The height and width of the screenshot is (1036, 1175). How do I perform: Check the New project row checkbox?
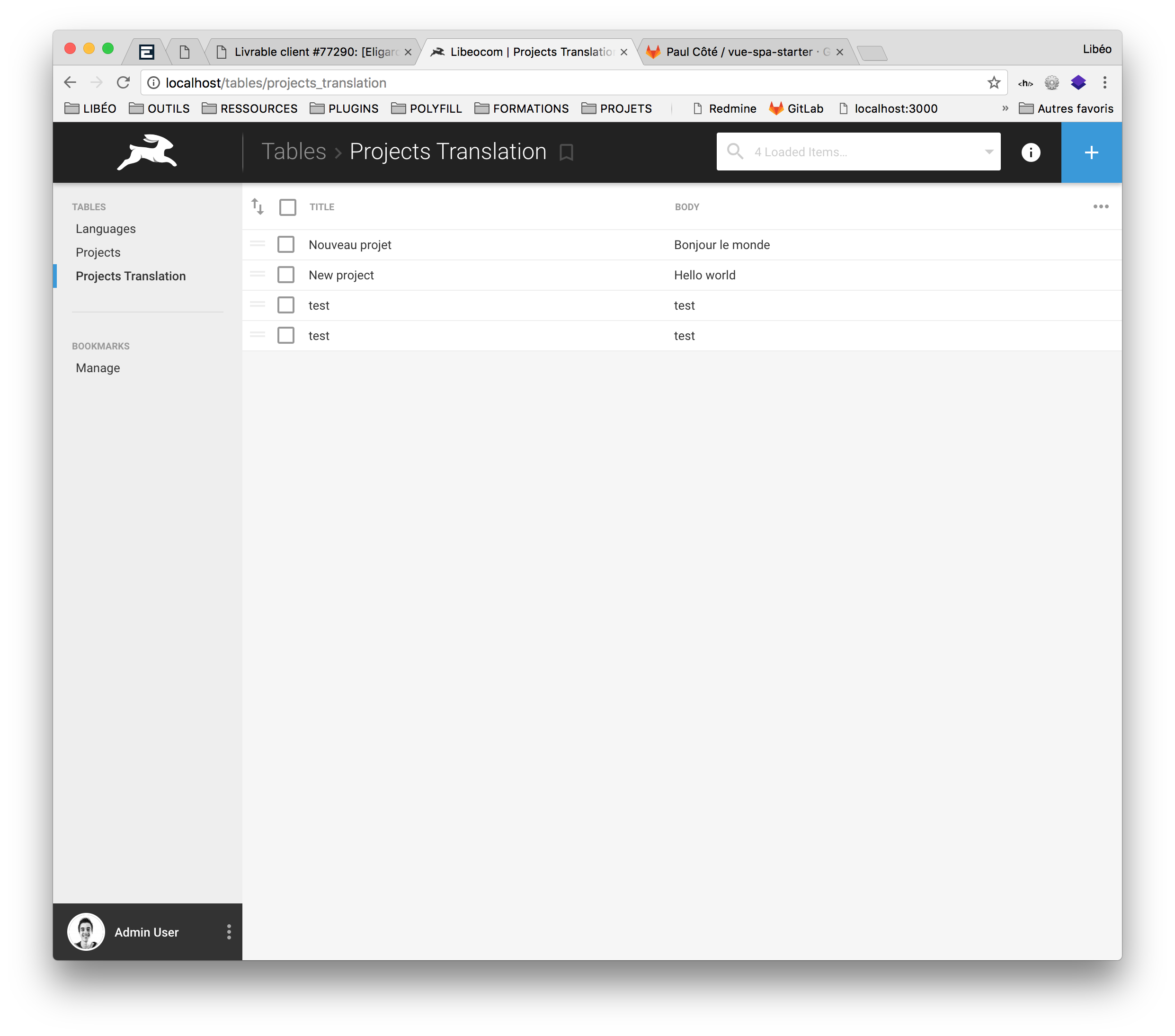pyautogui.click(x=286, y=275)
